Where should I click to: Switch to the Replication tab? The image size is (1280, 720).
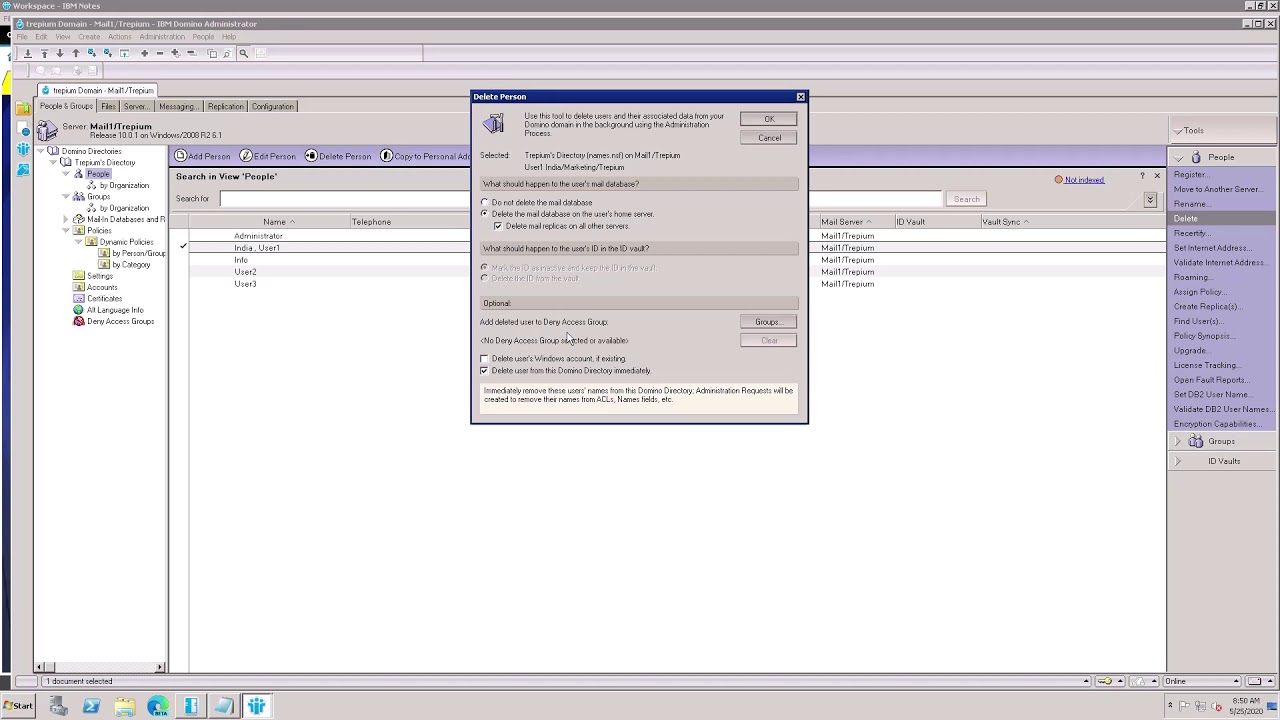coord(226,106)
